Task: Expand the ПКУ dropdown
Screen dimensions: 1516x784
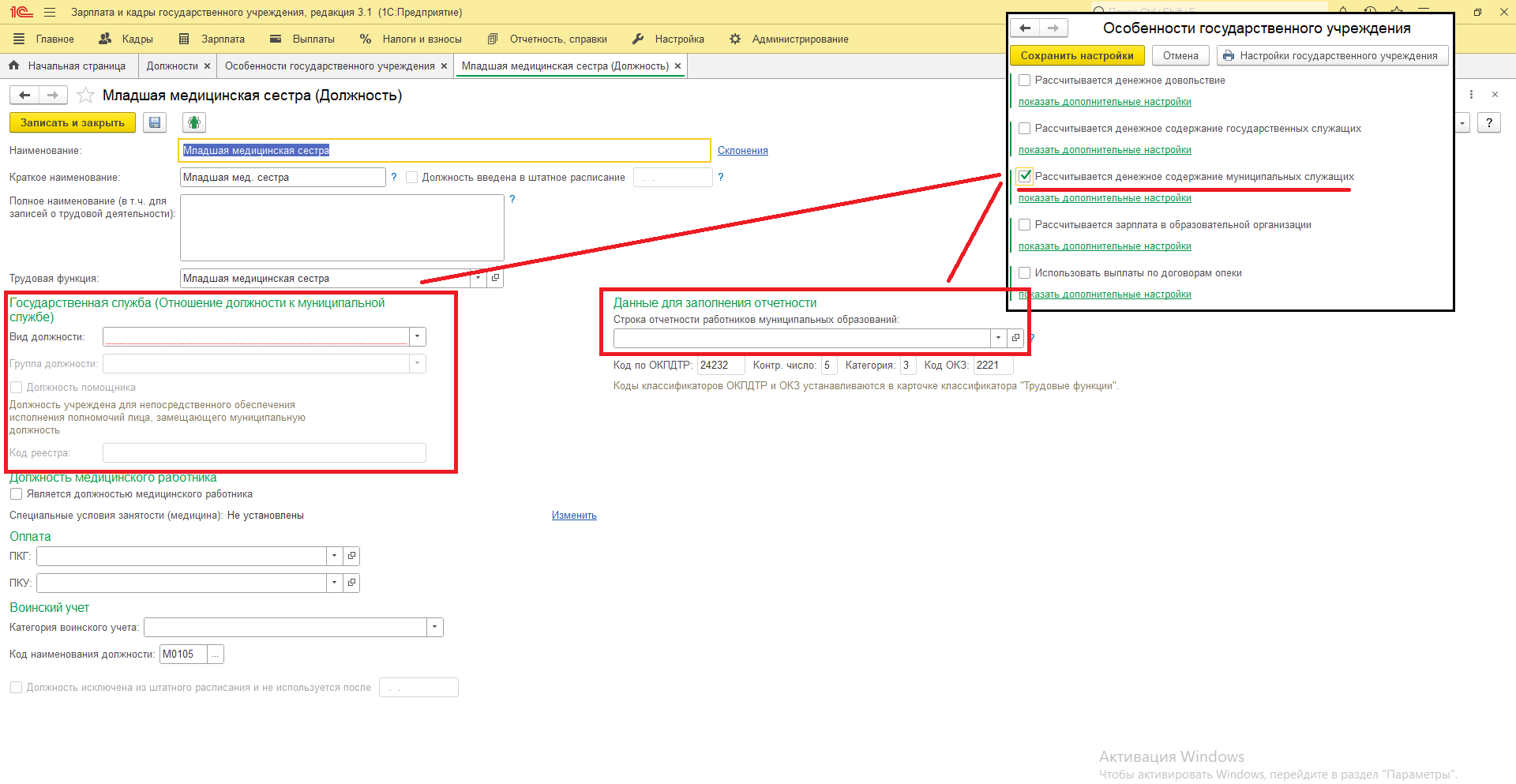Action: 335,583
